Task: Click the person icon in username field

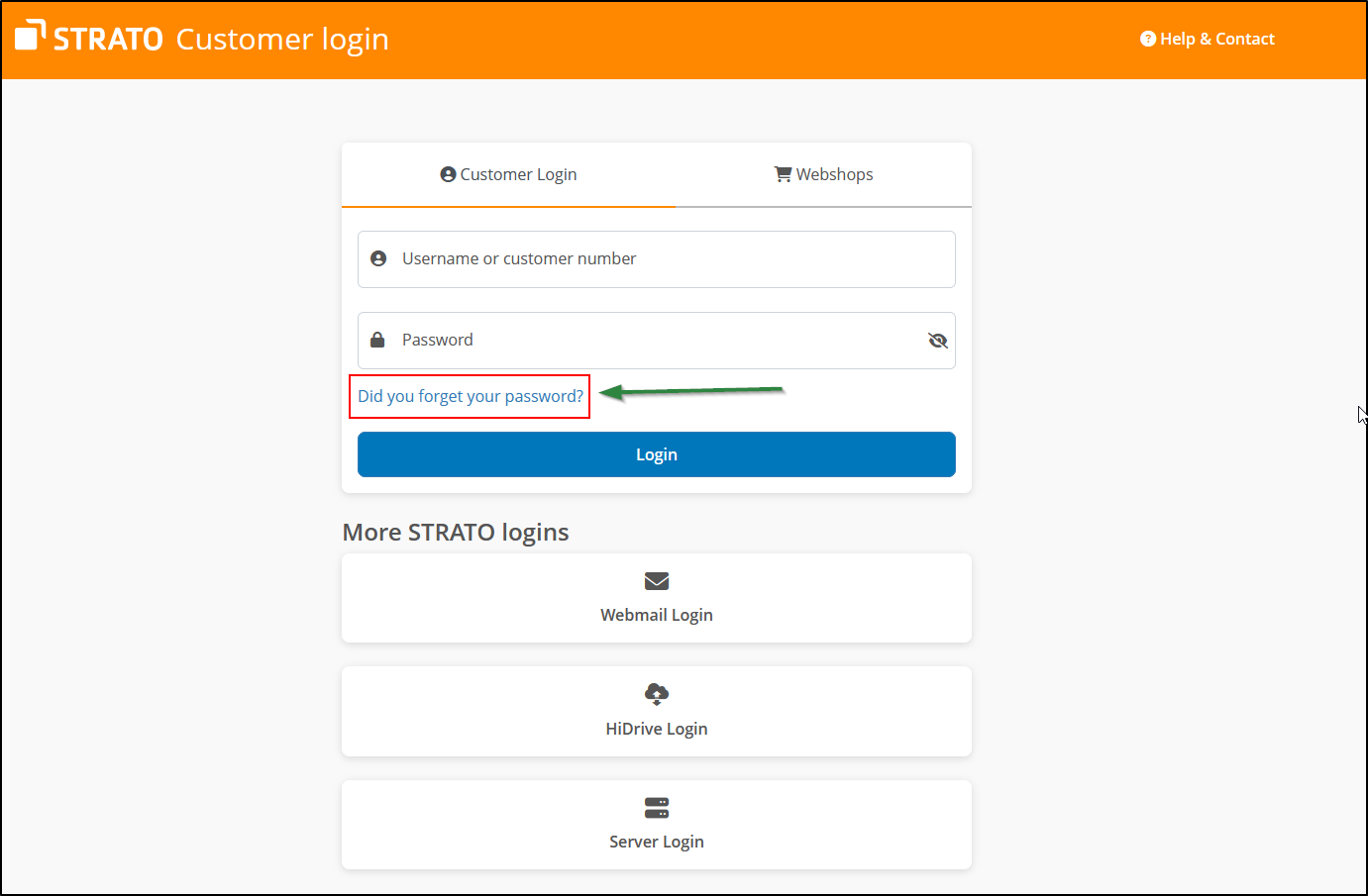Action: coord(378,258)
